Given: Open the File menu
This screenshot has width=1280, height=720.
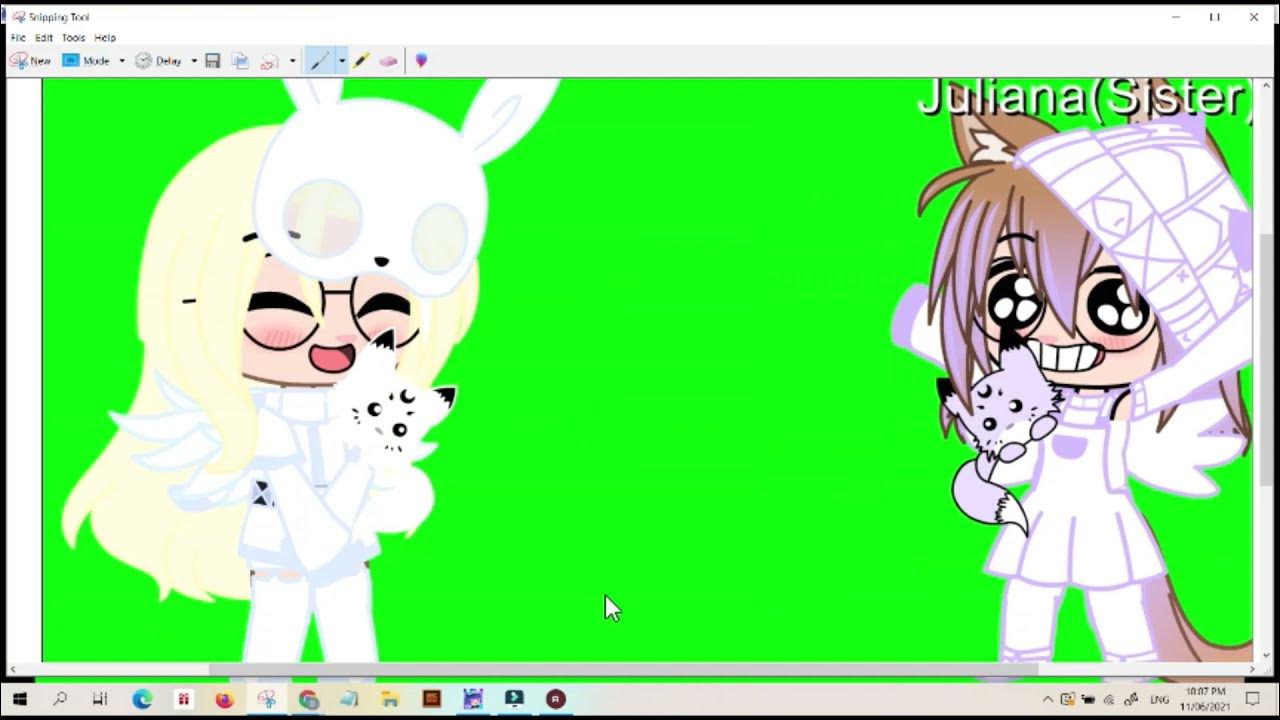Looking at the screenshot, I should point(18,38).
